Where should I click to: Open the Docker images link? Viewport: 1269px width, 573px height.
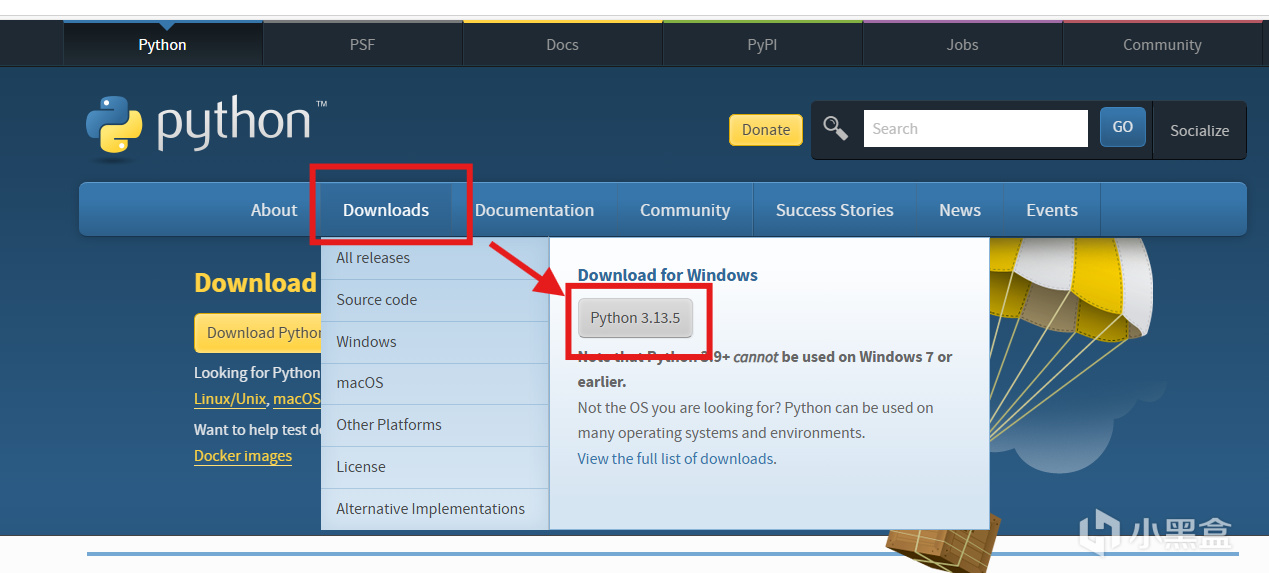[243, 456]
